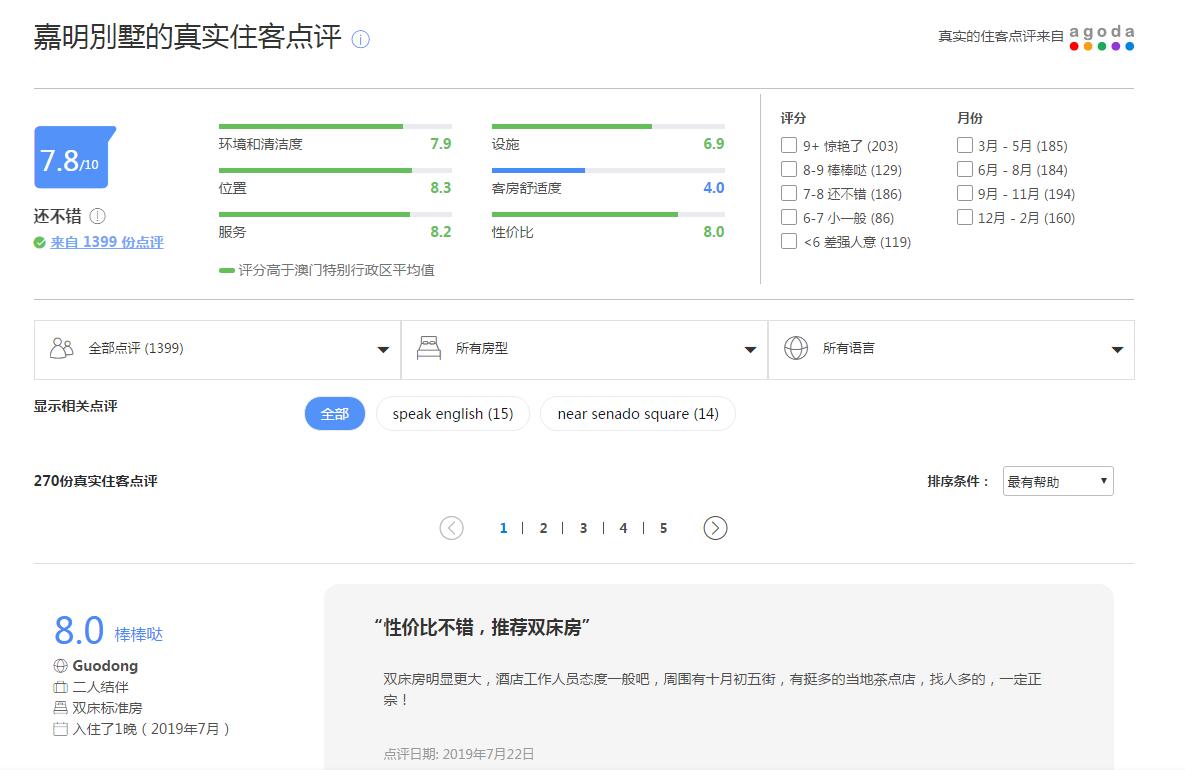Click the Agoda logo
This screenshot has width=1185, height=770.
coord(1101,38)
